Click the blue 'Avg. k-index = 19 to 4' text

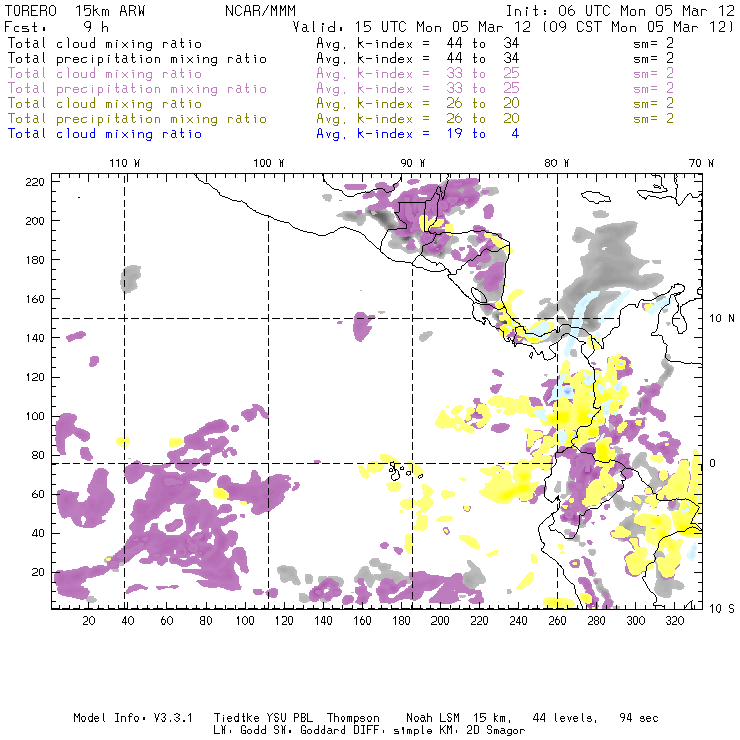pos(418,134)
